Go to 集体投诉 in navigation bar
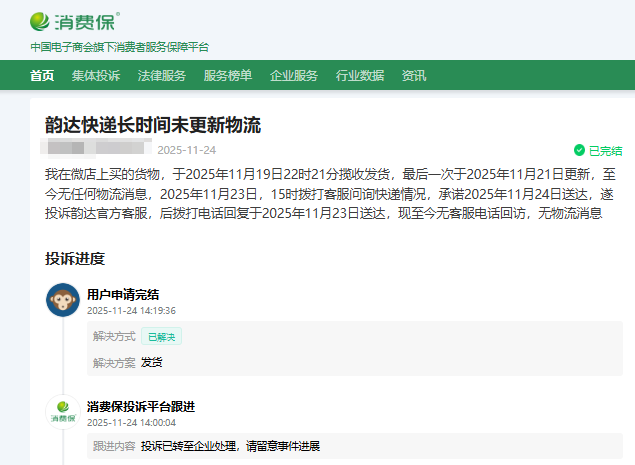Image resolution: width=635 pixels, height=465 pixels. (95, 76)
